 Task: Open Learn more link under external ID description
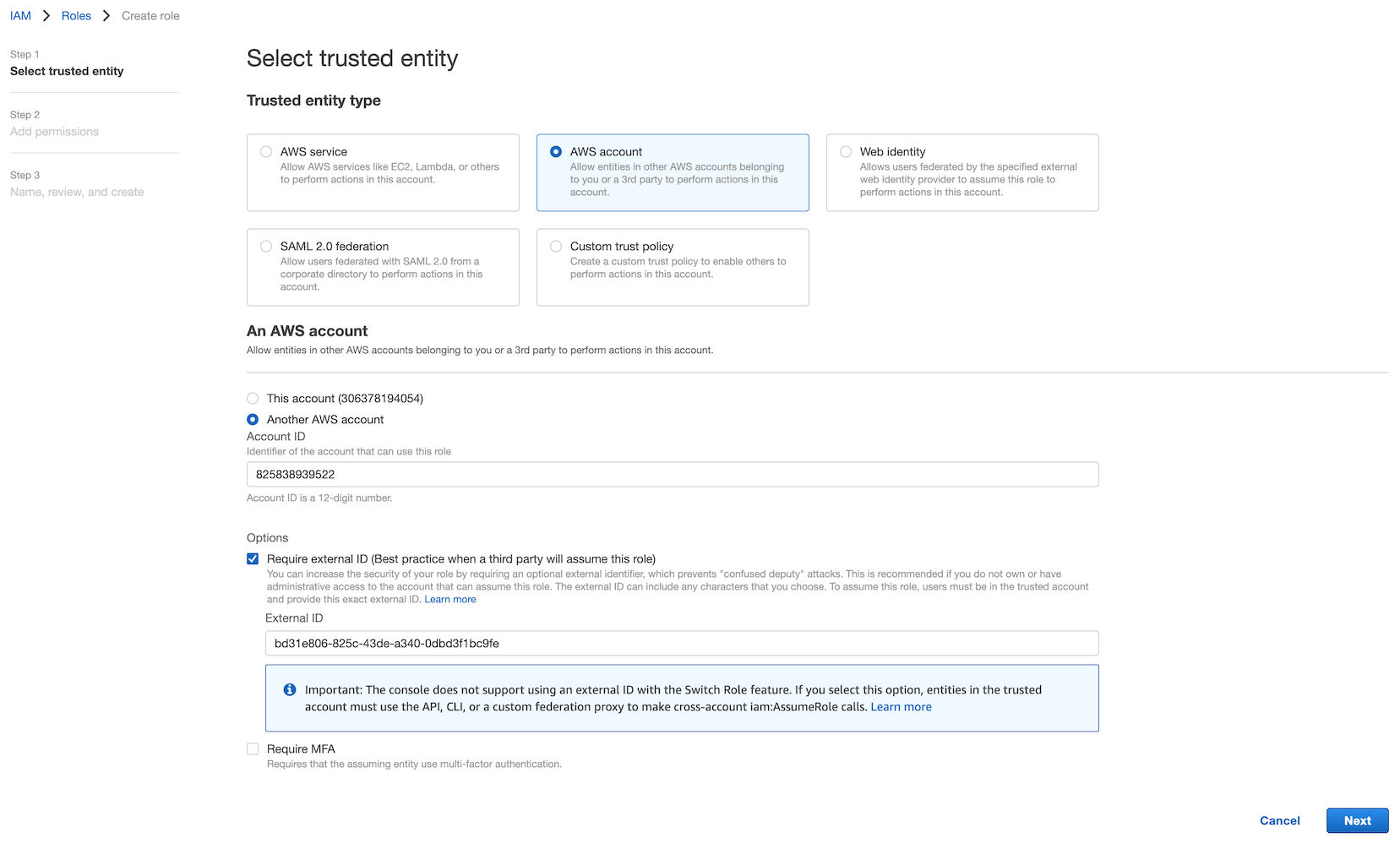450,600
